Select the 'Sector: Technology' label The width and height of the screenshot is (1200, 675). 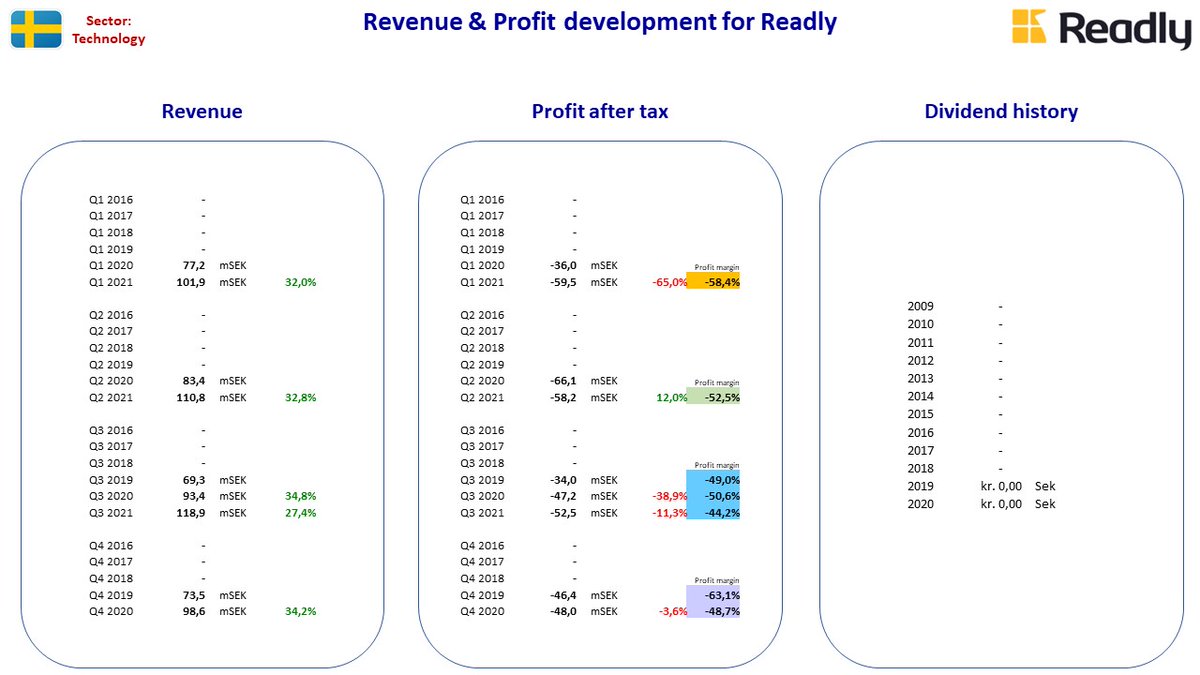[108, 30]
